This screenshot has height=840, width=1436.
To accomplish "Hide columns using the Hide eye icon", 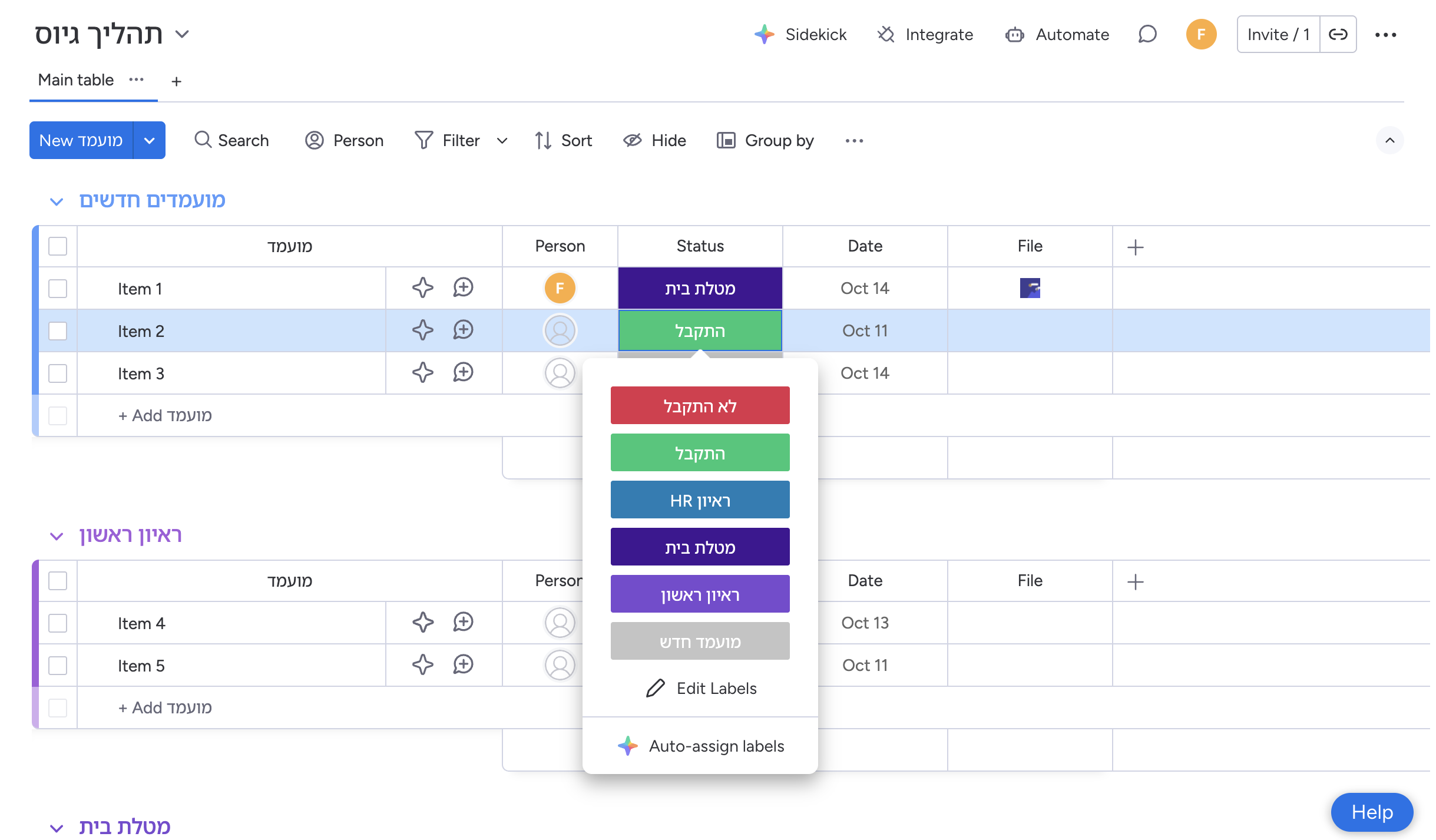I will click(x=633, y=140).
